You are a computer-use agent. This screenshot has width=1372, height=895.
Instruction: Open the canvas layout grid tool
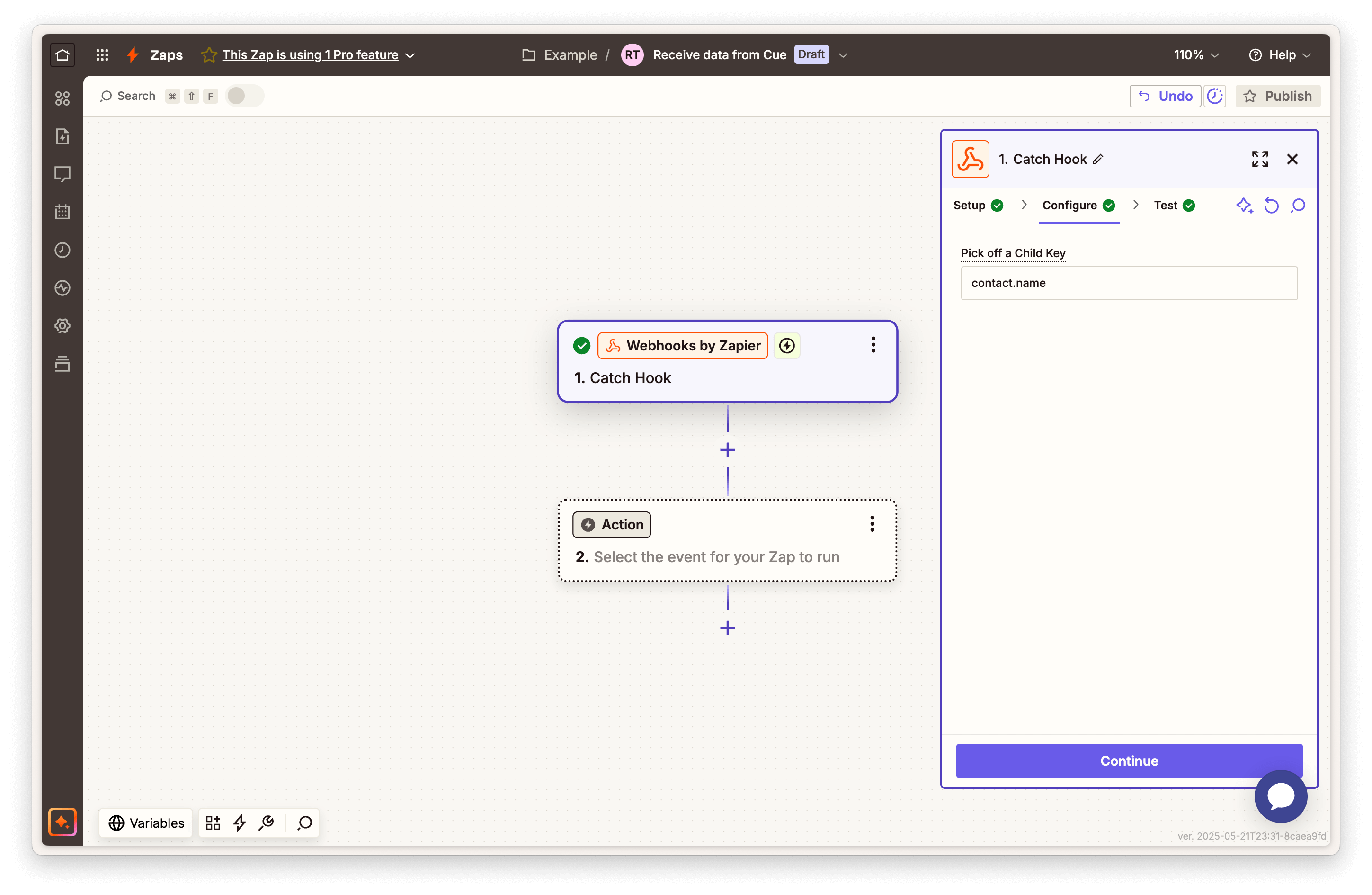pyautogui.click(x=213, y=823)
